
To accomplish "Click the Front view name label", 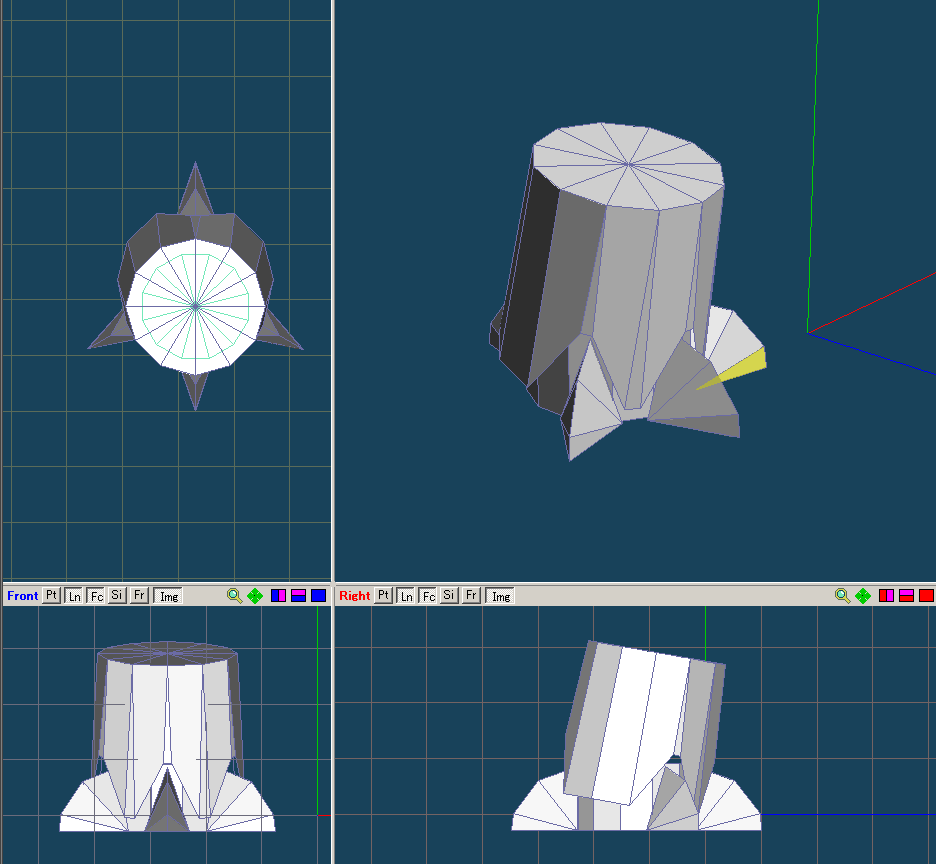I will (22, 595).
